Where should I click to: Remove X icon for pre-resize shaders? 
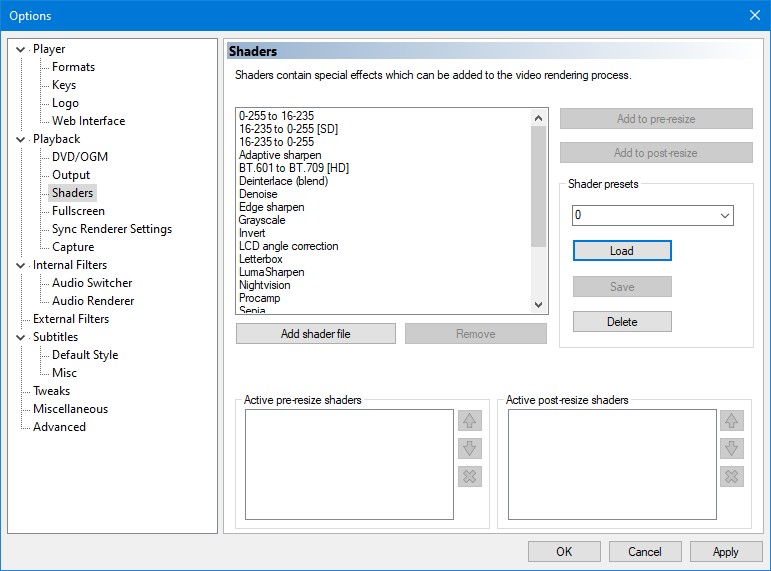click(x=470, y=476)
